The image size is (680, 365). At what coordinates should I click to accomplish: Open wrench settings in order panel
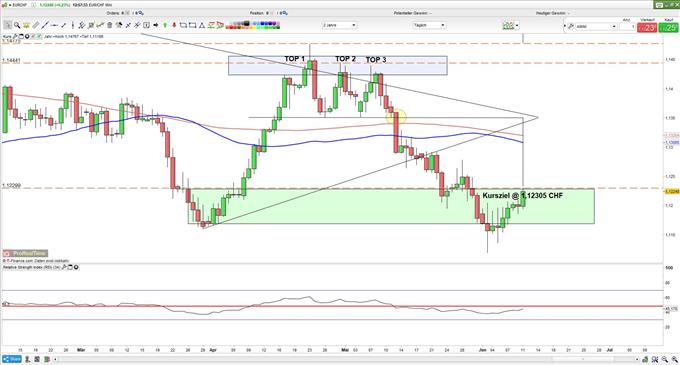coord(571,26)
